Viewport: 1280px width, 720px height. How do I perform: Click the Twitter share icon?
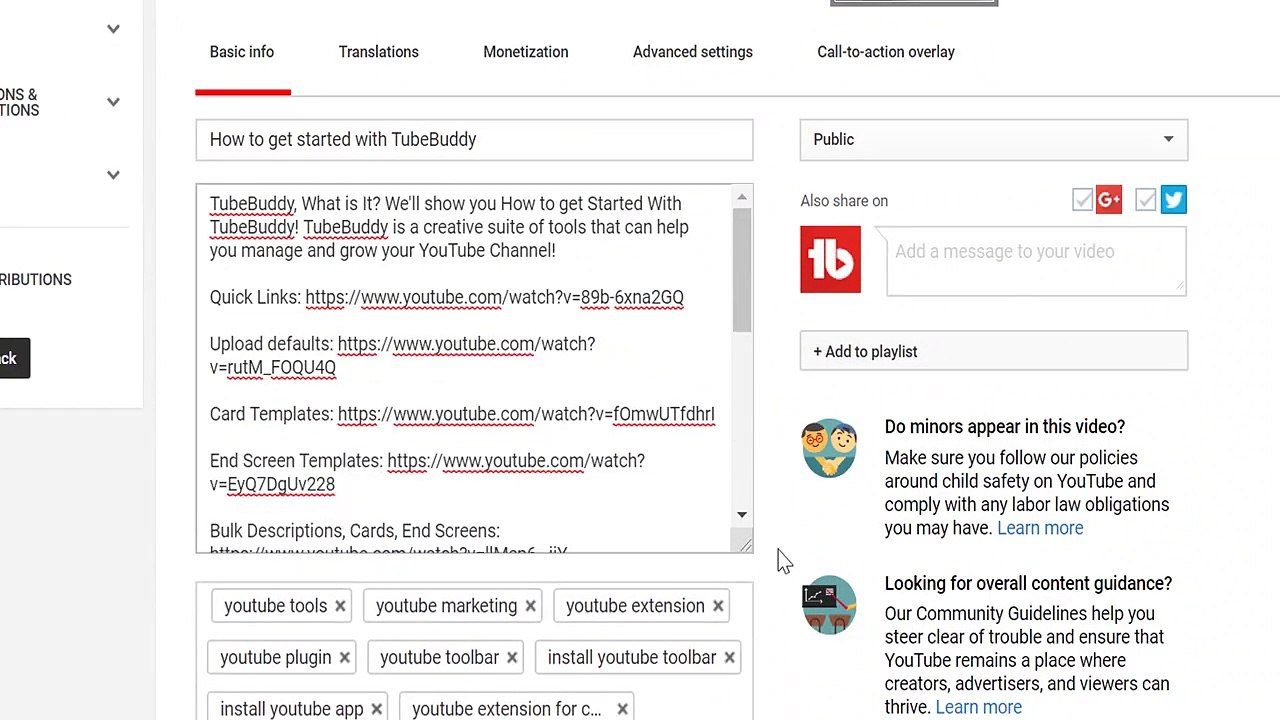coord(1173,200)
